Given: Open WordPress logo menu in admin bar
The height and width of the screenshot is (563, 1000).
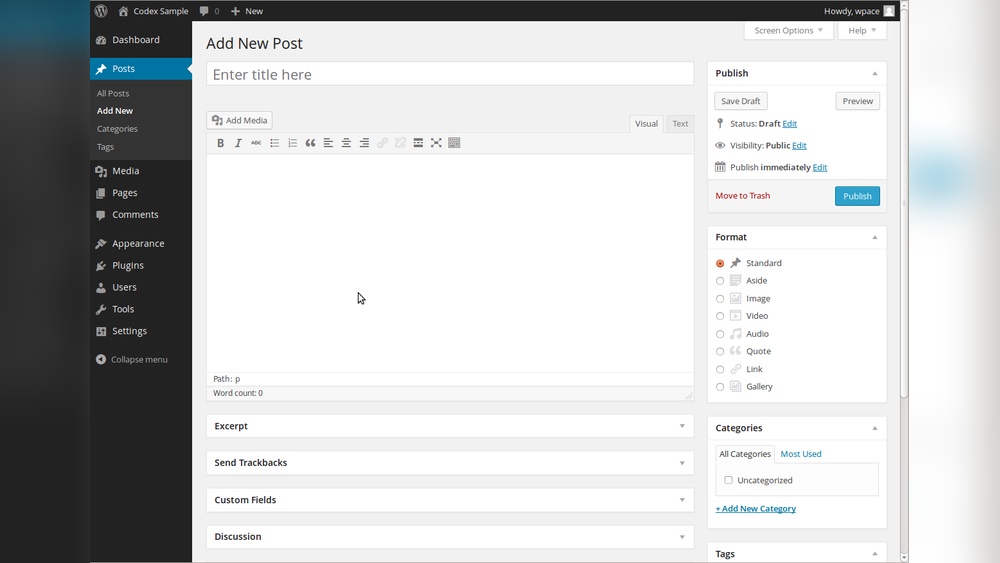Looking at the screenshot, I should tap(101, 11).
